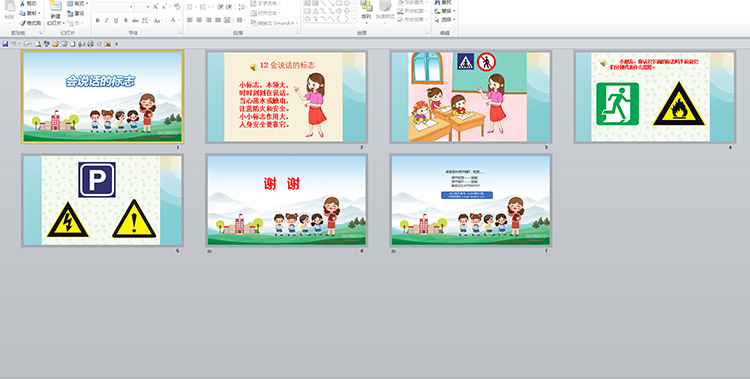Click the New Slide (新建幻灯片) icon

click(x=55, y=6)
